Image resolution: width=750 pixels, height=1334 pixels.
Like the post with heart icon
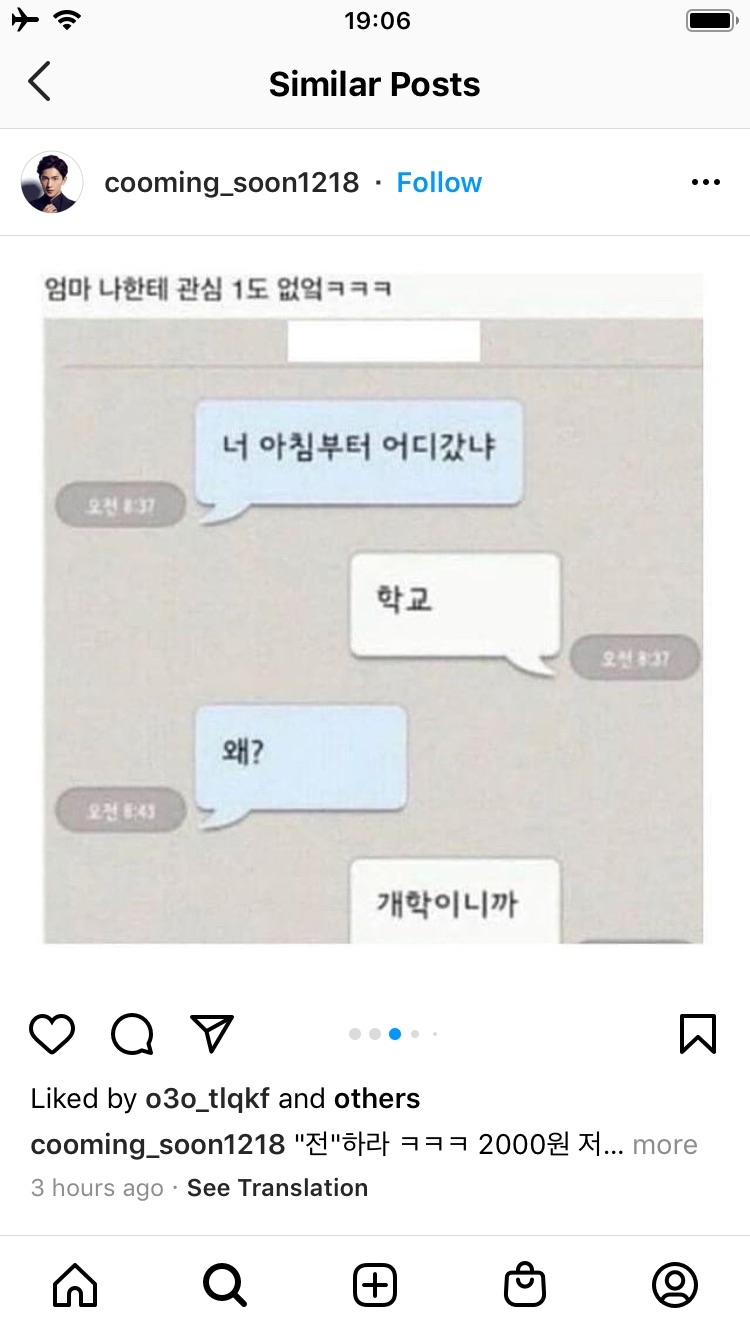click(52, 1034)
